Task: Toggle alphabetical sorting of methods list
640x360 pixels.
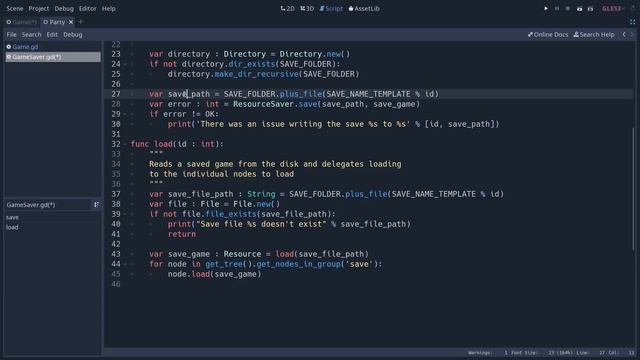Action: click(96, 205)
